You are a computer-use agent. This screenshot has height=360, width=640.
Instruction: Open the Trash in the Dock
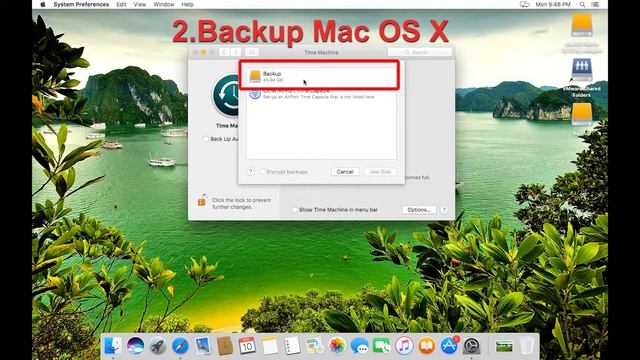tap(527, 346)
